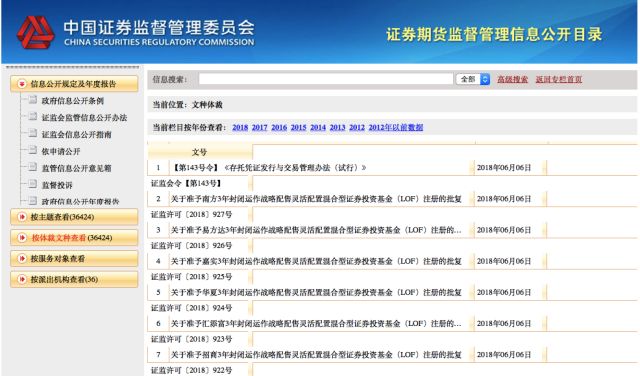Open 证监会信息公开指南 in sidebar

click(76, 134)
